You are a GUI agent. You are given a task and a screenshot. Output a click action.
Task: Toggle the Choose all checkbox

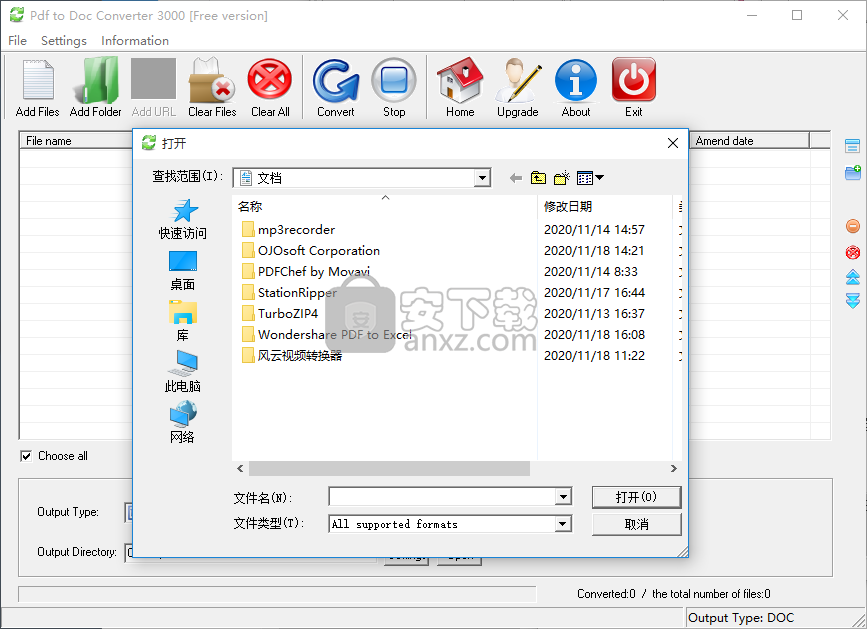[25, 456]
